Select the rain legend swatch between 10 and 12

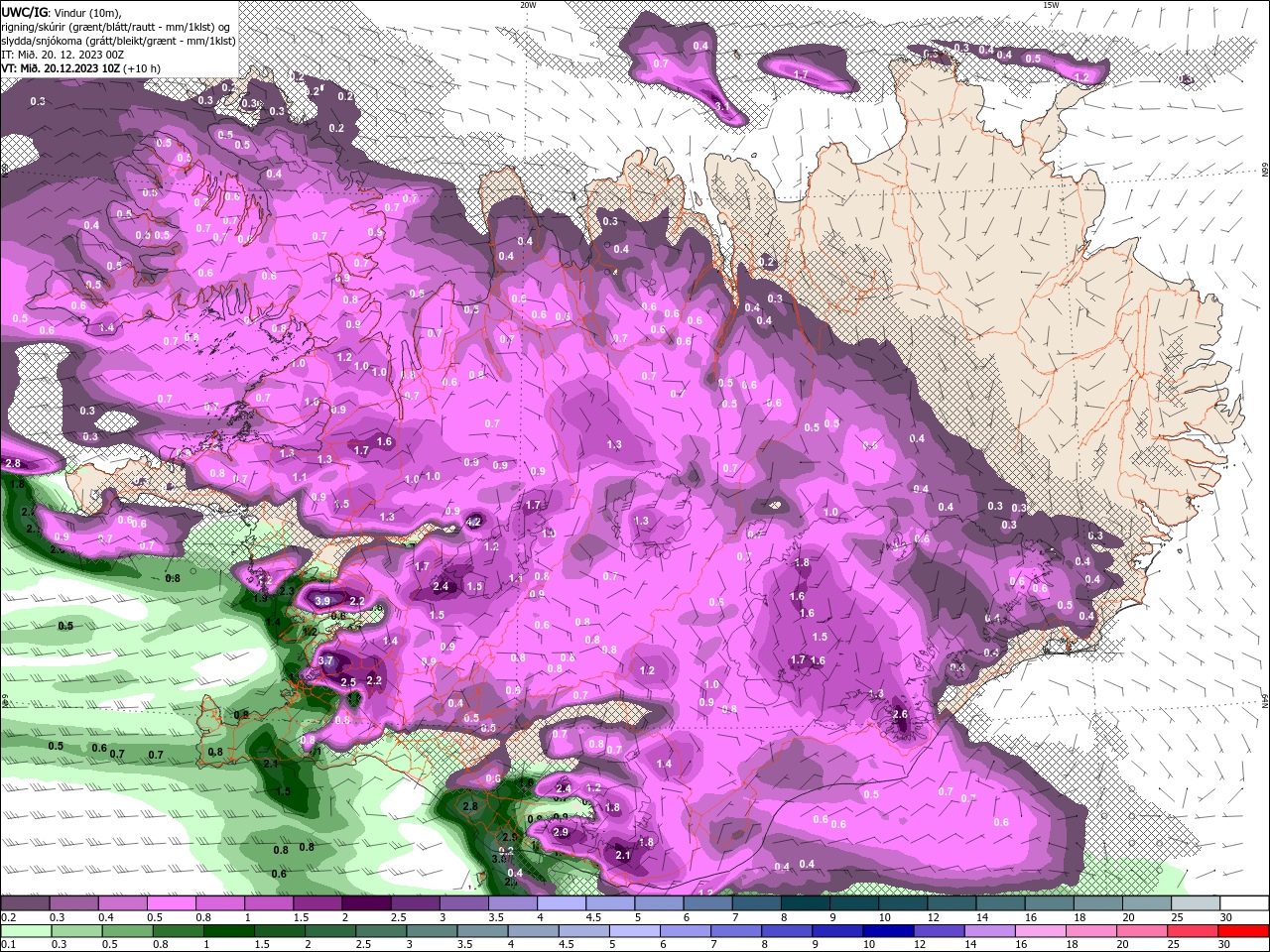[x=888, y=931]
